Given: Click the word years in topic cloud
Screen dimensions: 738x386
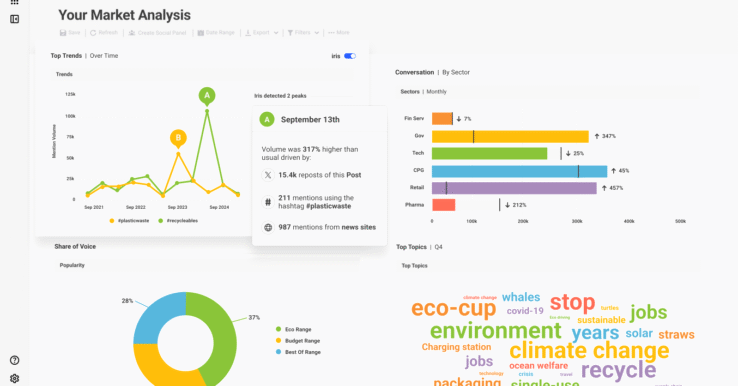Looking at the screenshot, I should point(595,333).
